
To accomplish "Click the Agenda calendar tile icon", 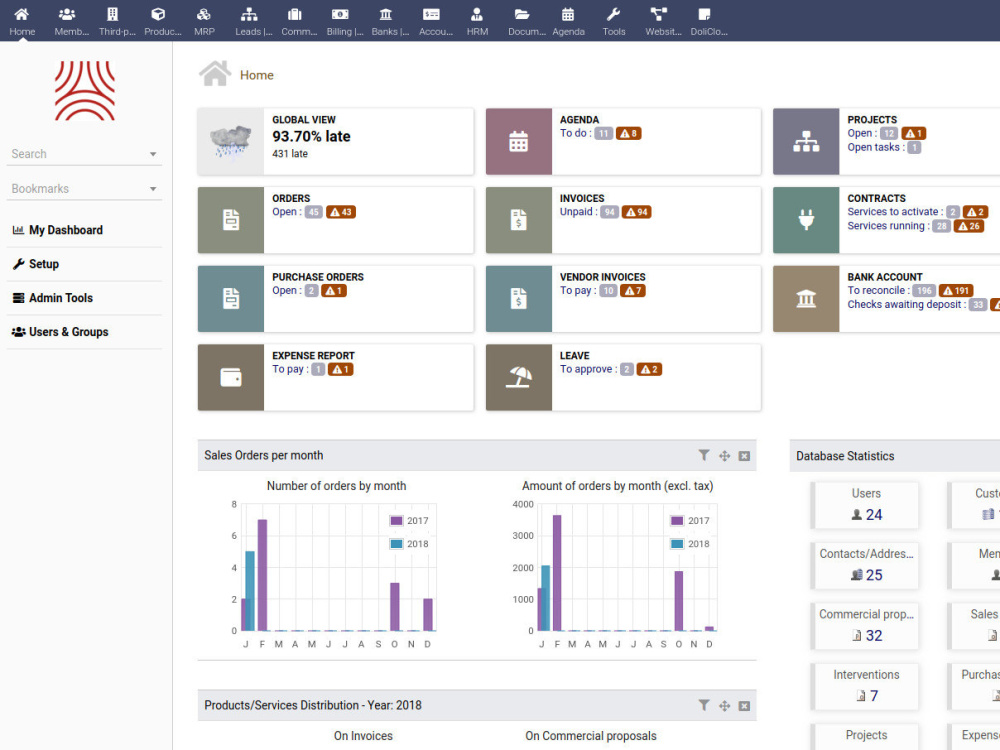I will coord(518,141).
